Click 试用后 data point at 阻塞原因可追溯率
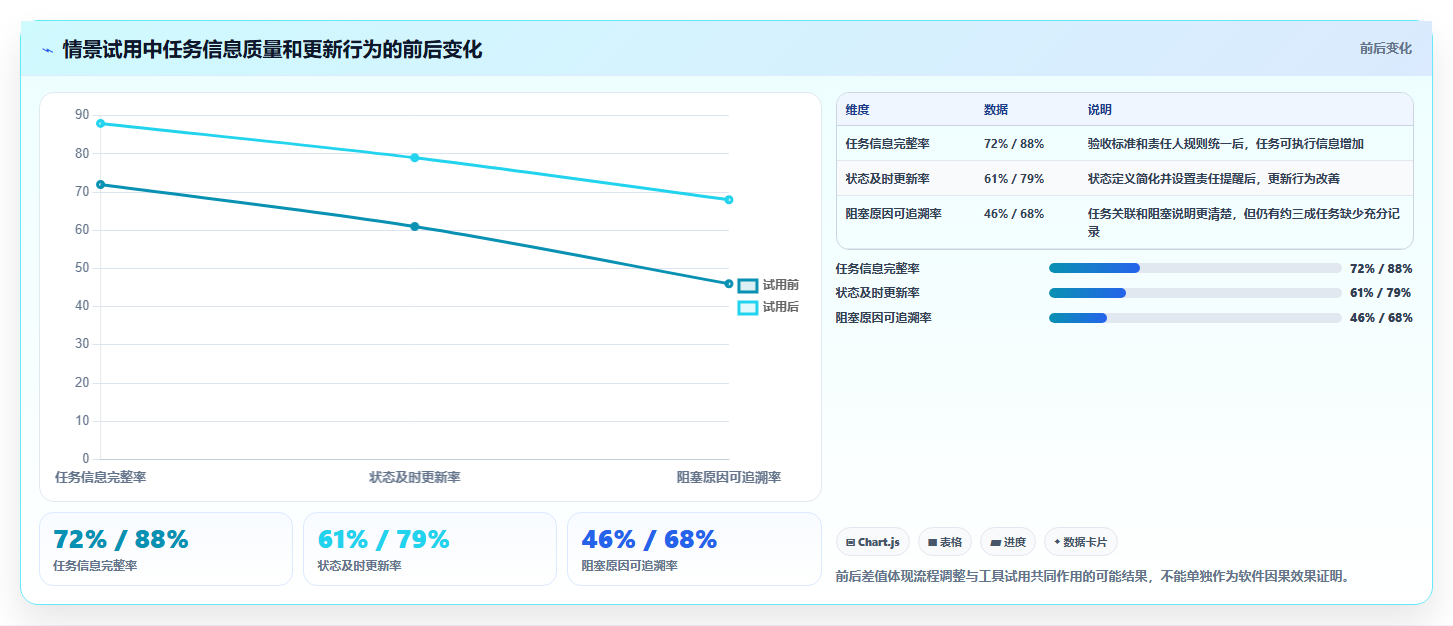This screenshot has height=626, width=1453. coord(729,200)
